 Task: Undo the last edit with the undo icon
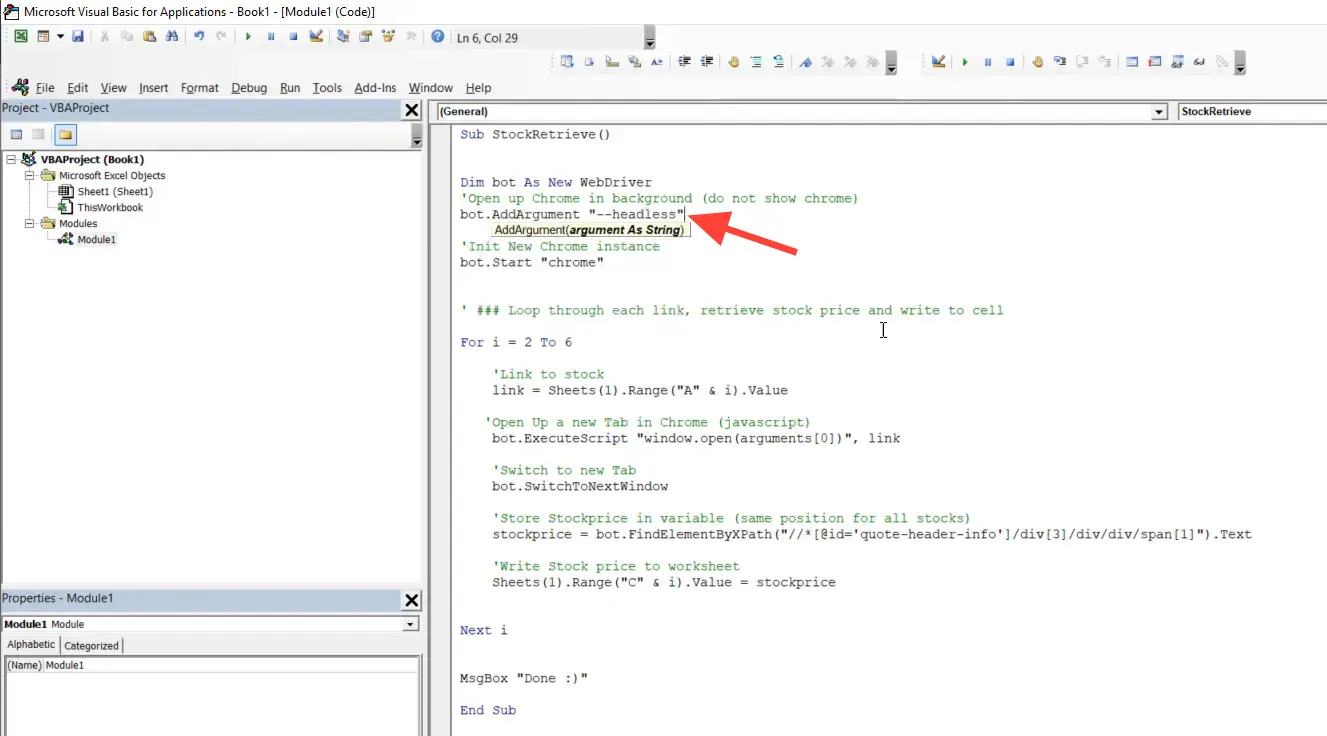tap(197, 36)
